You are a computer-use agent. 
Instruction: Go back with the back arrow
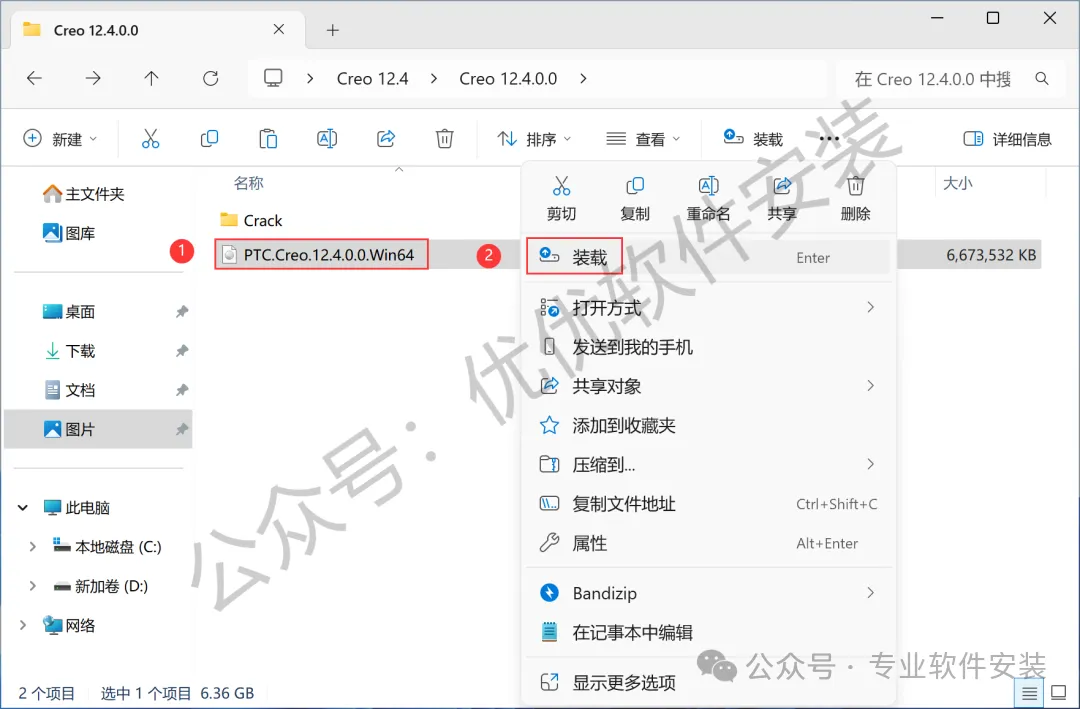(34, 79)
